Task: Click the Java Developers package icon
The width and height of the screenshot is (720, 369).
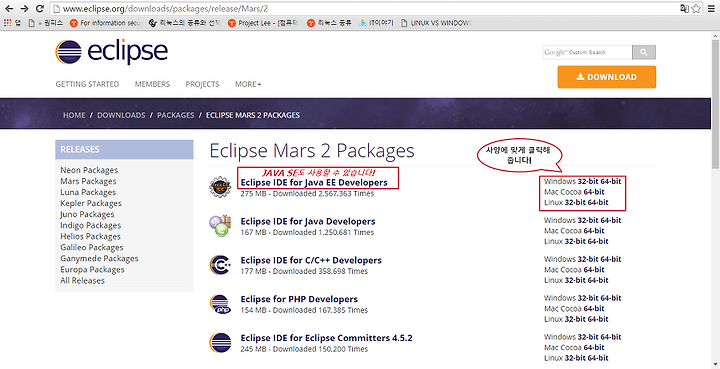Action: [220, 226]
